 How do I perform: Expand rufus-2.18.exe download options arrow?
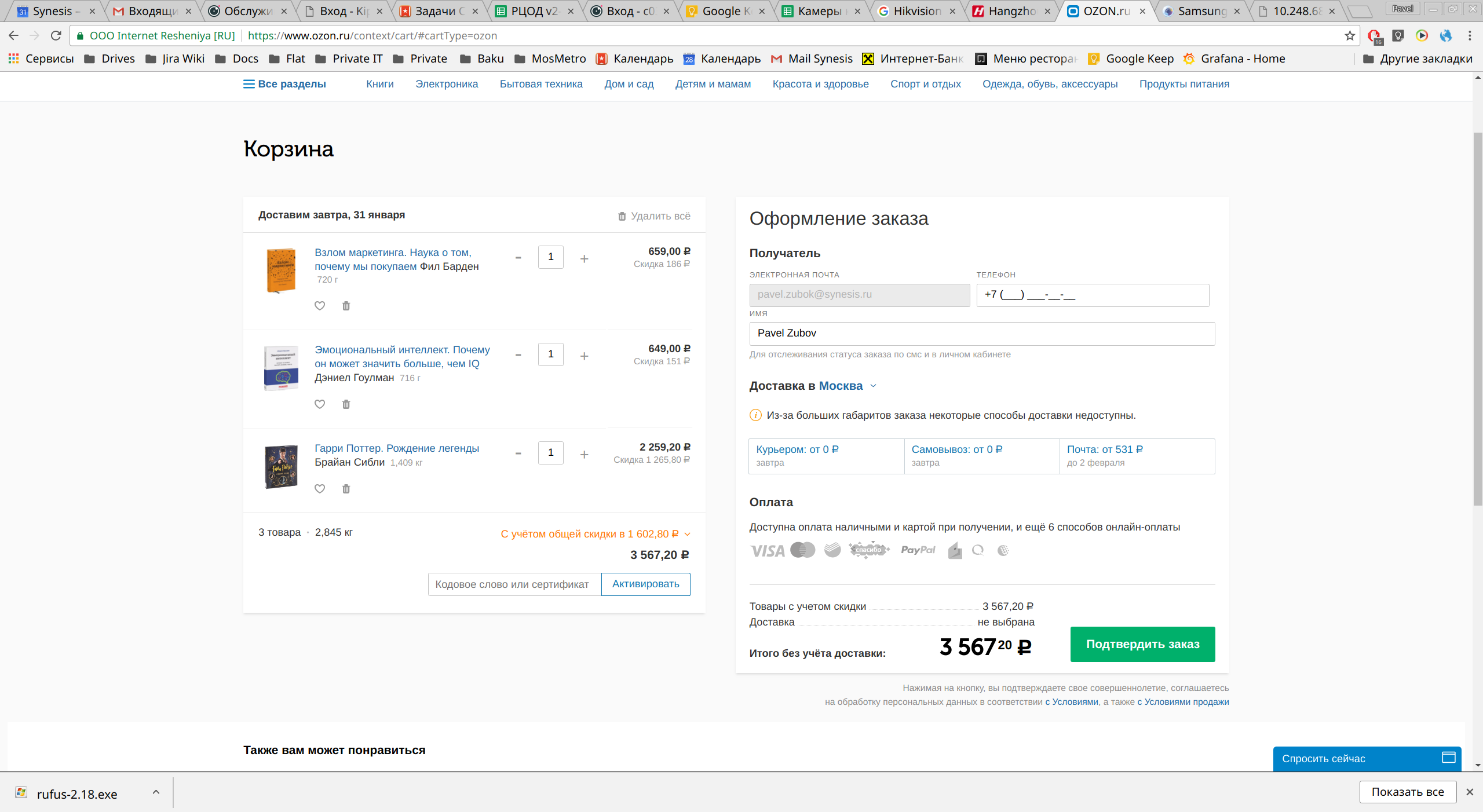[156, 792]
